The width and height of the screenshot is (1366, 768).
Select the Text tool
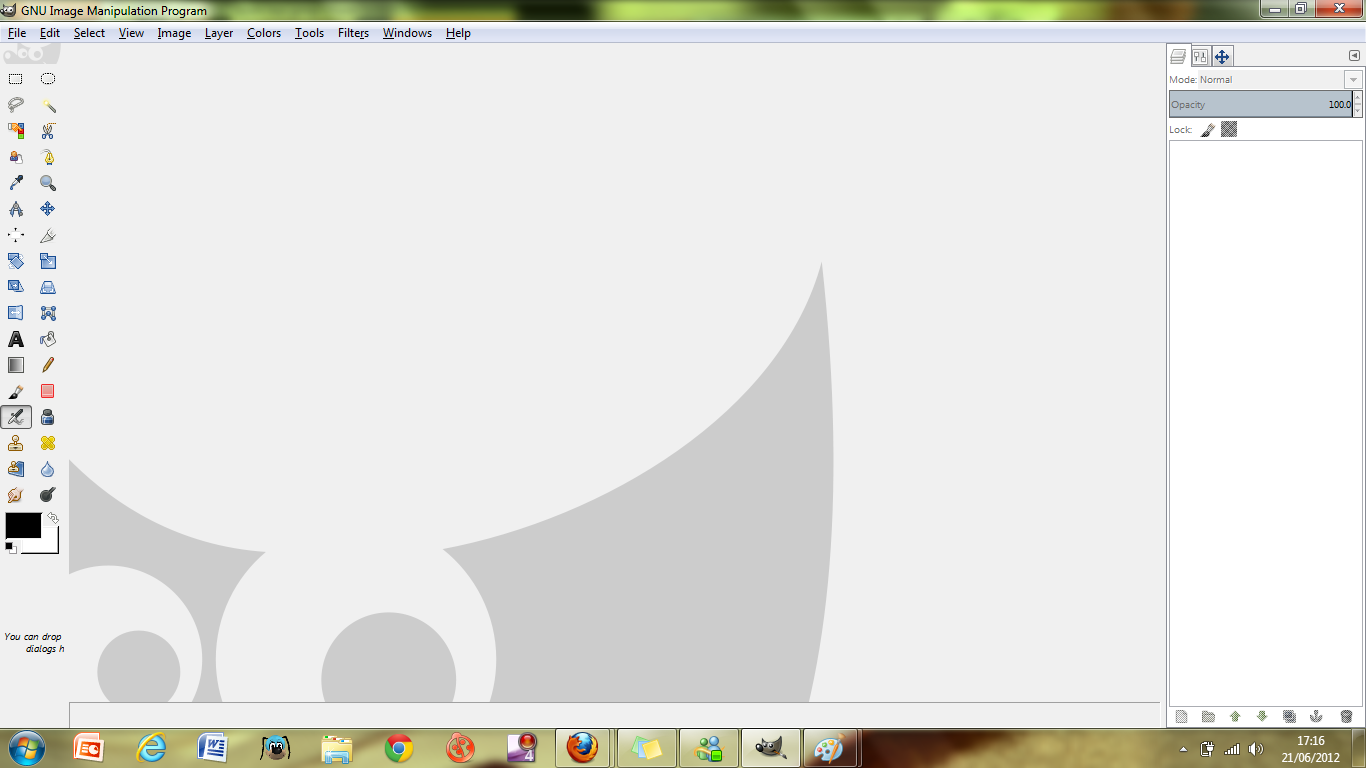(x=16, y=339)
